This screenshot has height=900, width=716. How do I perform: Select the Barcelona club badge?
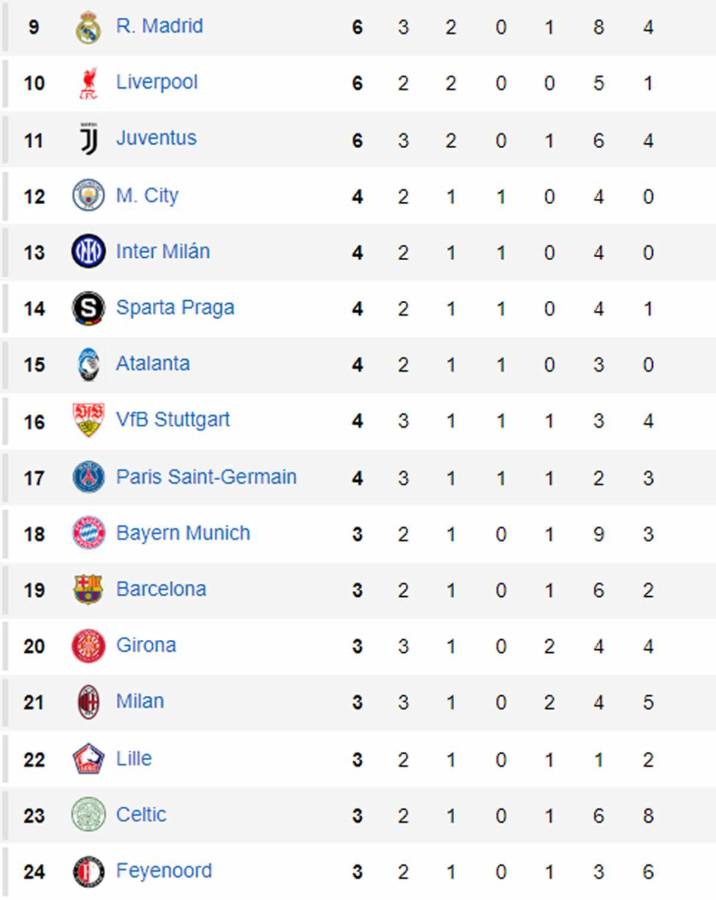(x=89, y=589)
